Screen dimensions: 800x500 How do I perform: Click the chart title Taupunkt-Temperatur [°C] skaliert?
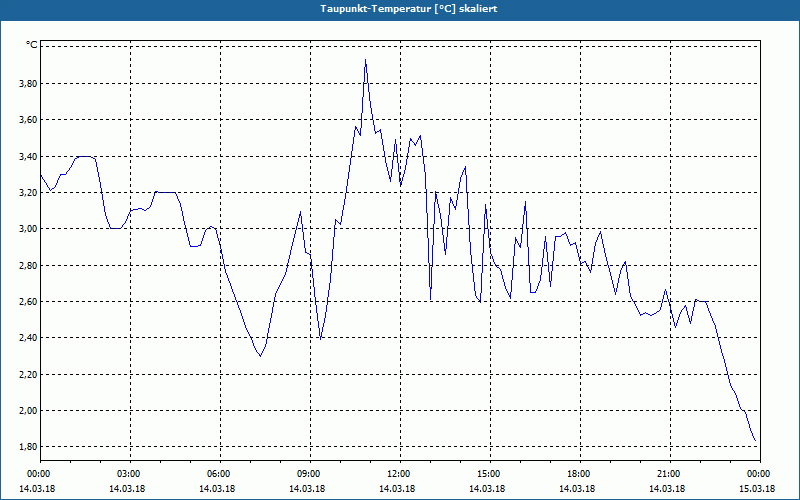[x=409, y=9]
